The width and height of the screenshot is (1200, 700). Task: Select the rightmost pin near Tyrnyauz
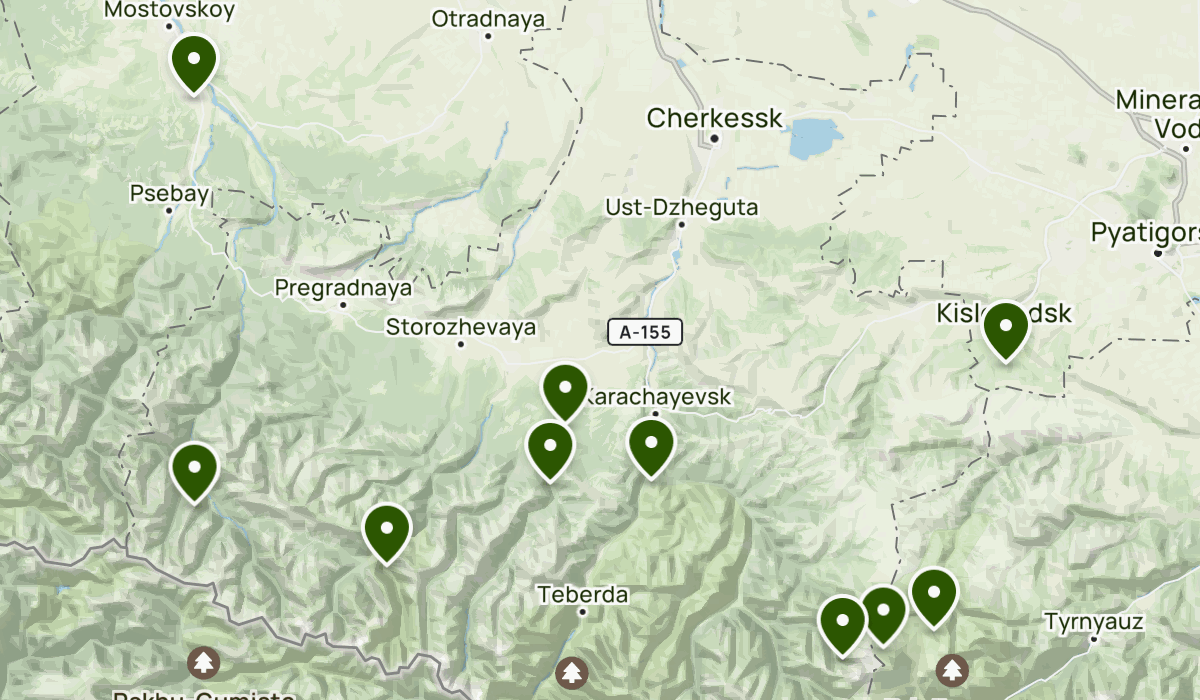coord(934,595)
